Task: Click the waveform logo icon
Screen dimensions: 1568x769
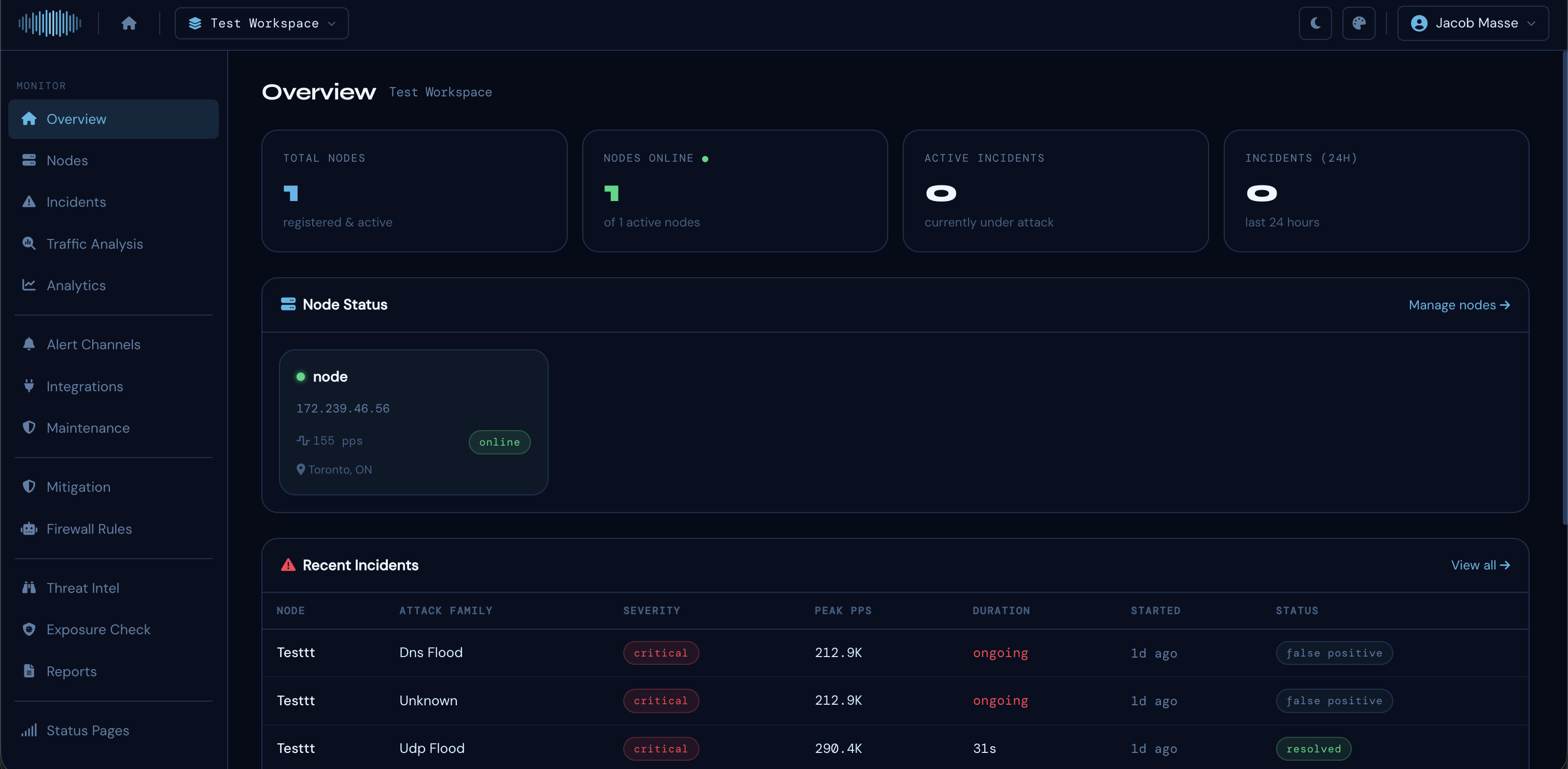Action: (49, 23)
